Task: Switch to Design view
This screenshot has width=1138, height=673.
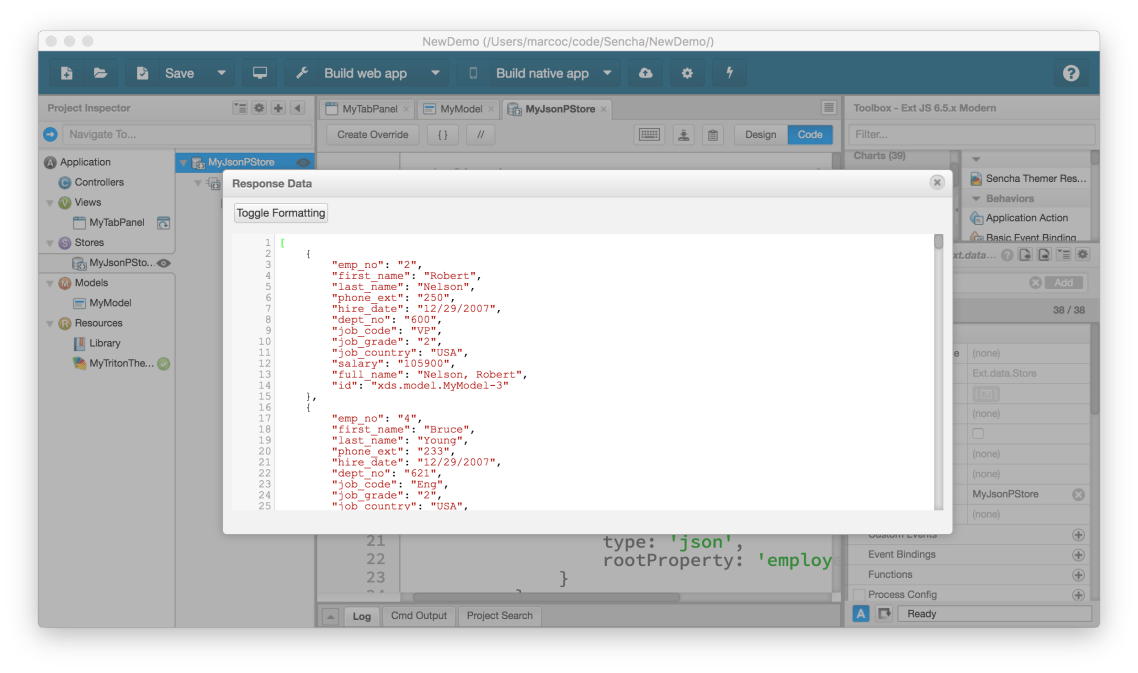Action: (x=760, y=134)
